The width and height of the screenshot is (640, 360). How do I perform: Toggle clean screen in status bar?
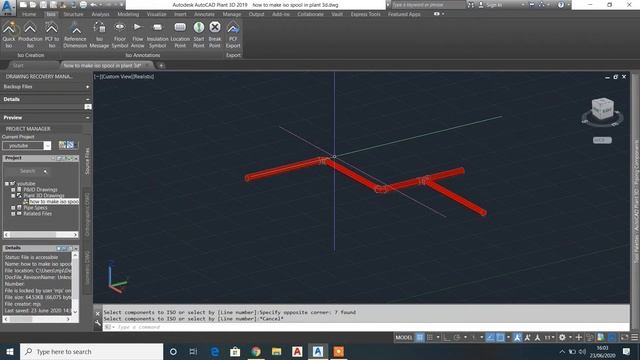point(624,337)
